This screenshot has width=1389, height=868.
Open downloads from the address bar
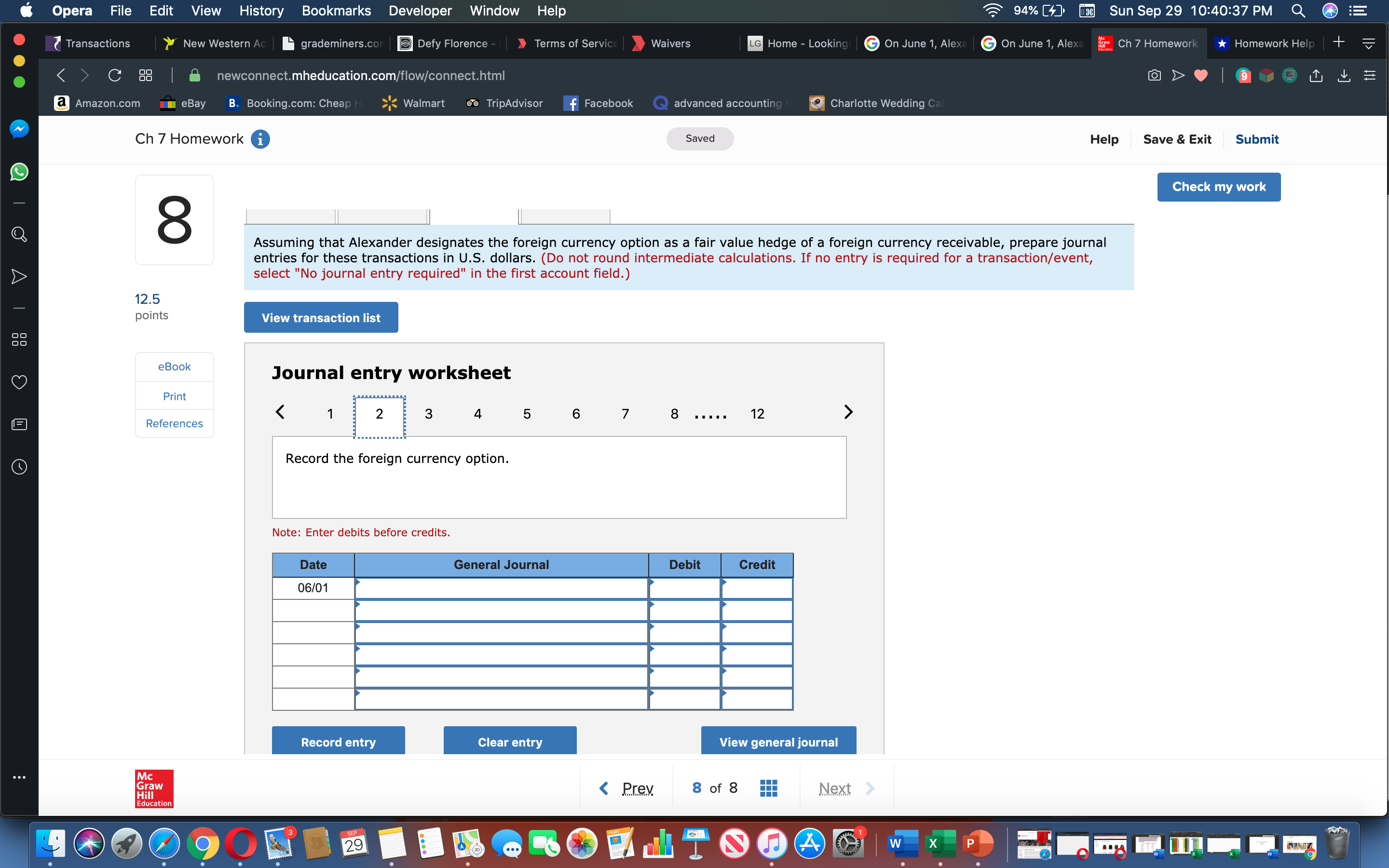tap(1343, 75)
